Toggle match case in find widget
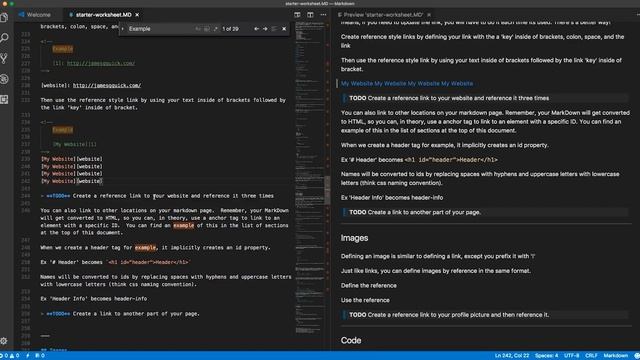Screen dimensions: 640x360 (x=198, y=29)
